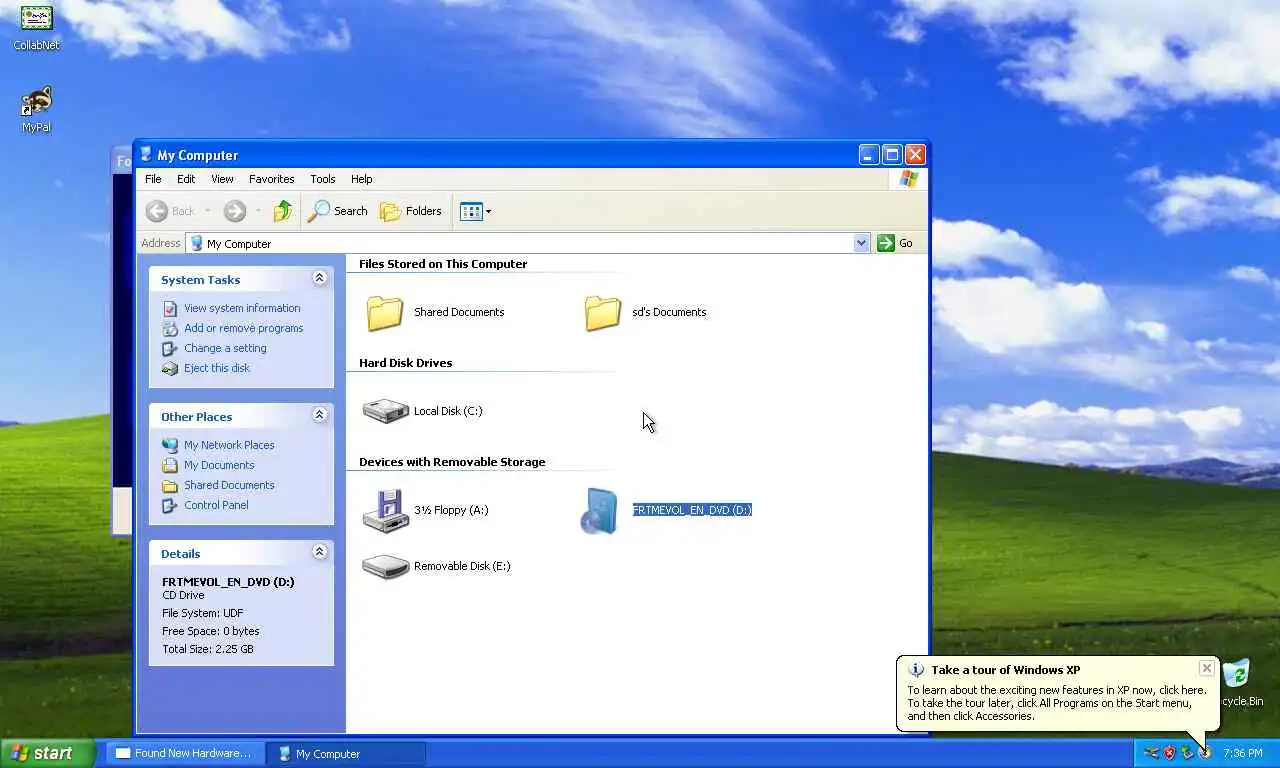Click "Hard Disk Drives" group heading

406,363
